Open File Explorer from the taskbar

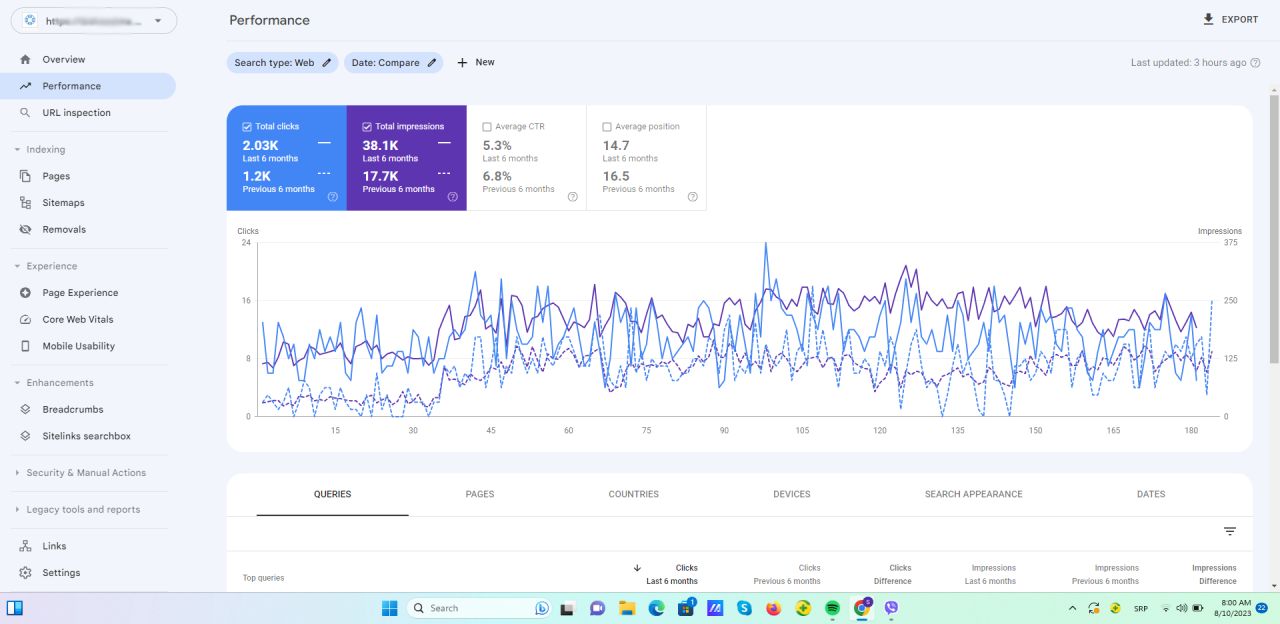tap(626, 608)
